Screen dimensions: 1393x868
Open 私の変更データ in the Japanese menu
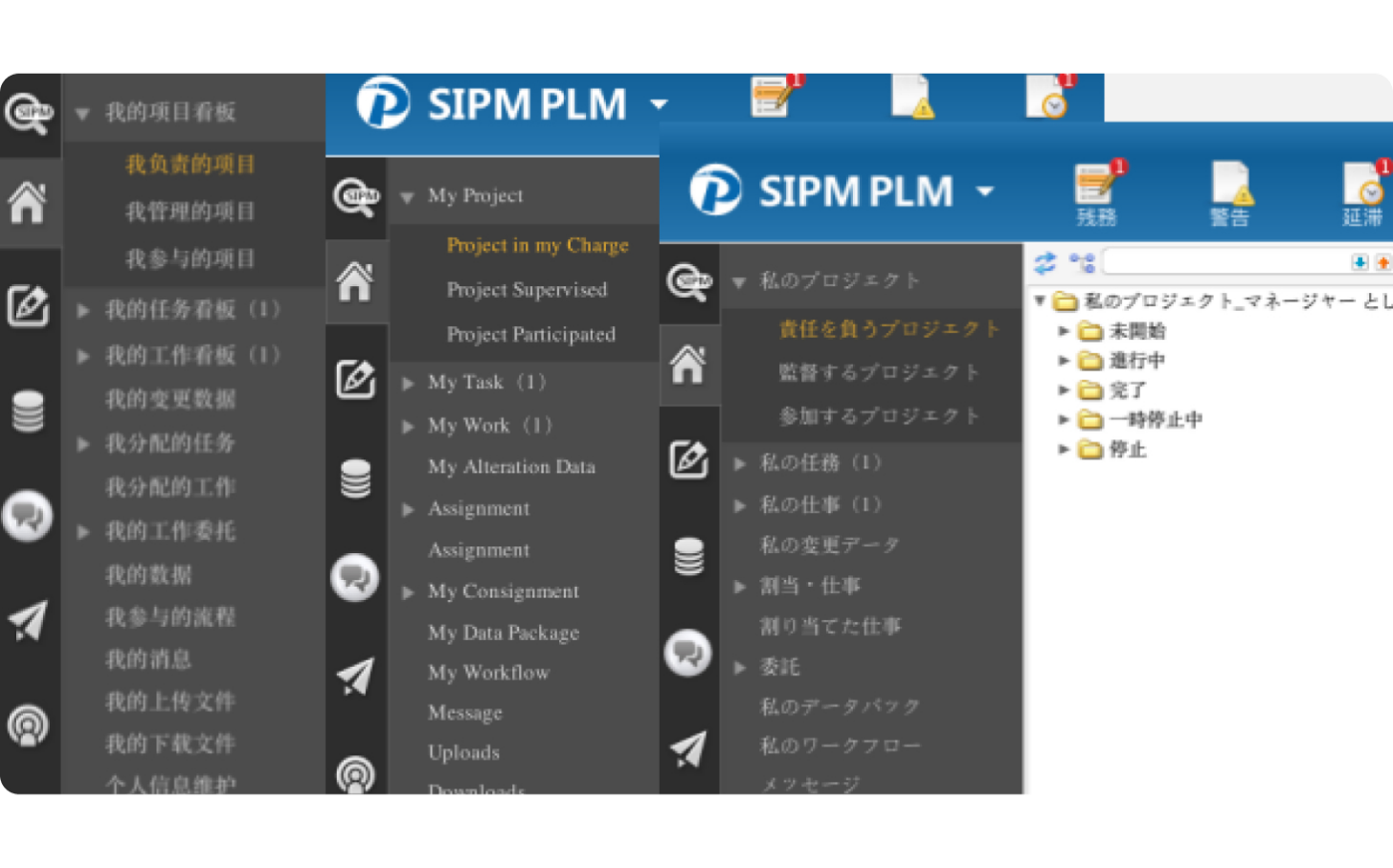click(830, 545)
